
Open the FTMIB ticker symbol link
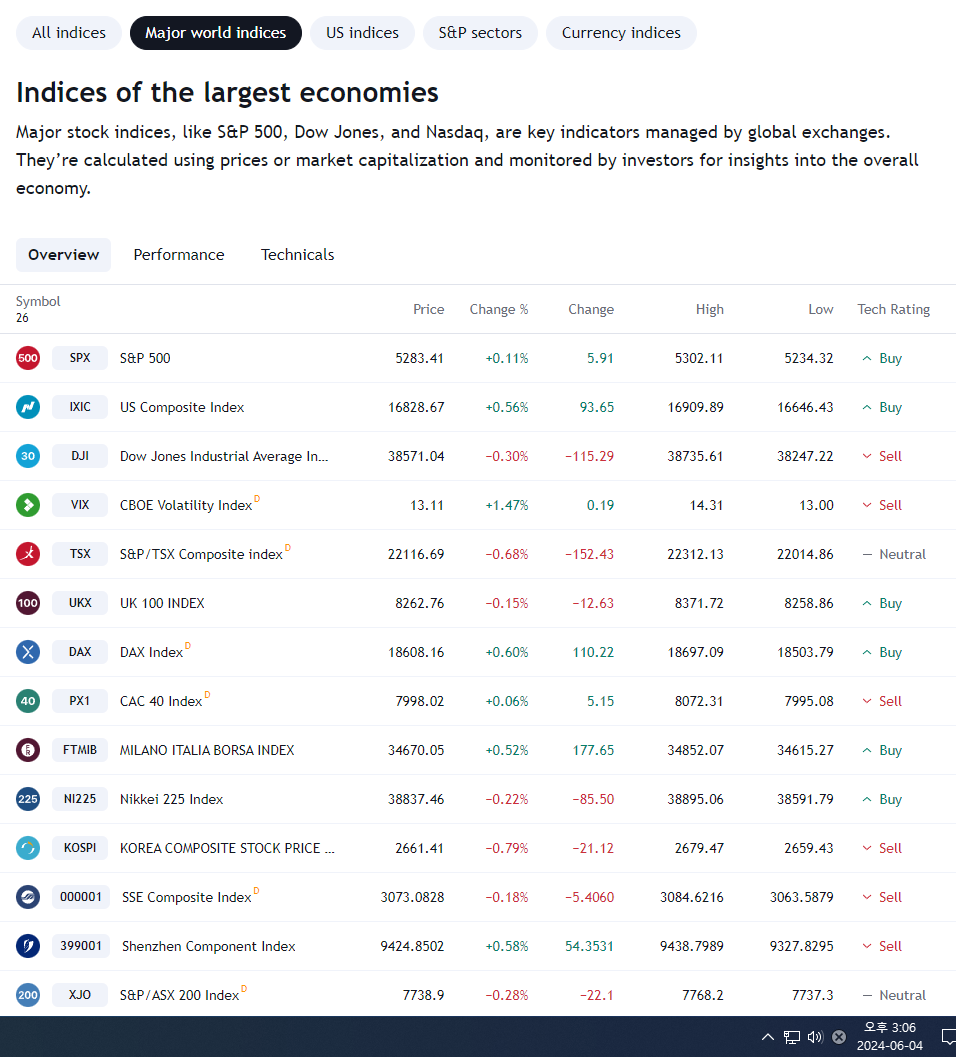pyautogui.click(x=80, y=750)
